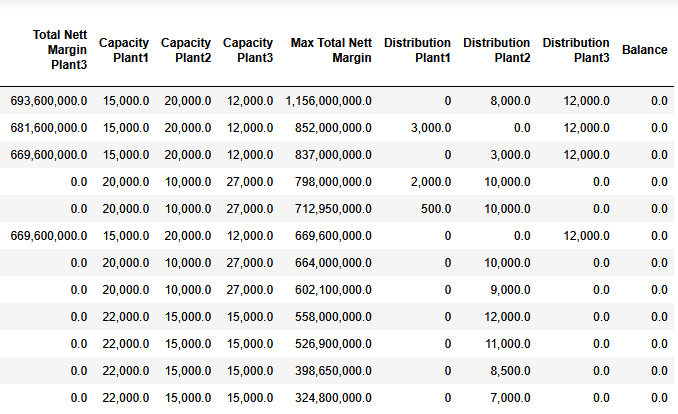Click the Capacity Plant3 column header
This screenshot has height=414, width=678.
(x=248, y=50)
